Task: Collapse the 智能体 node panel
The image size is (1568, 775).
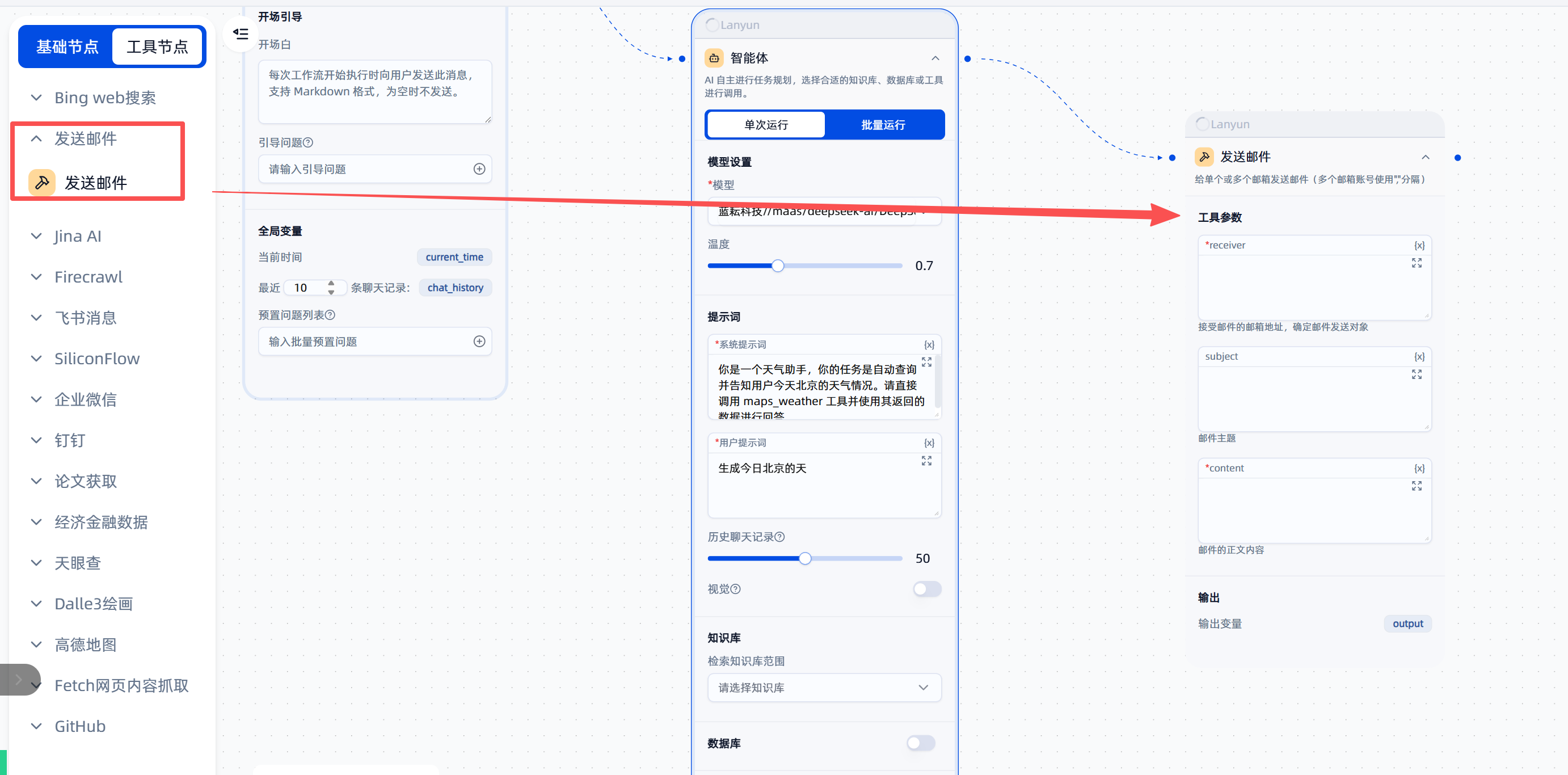Action: tap(935, 58)
